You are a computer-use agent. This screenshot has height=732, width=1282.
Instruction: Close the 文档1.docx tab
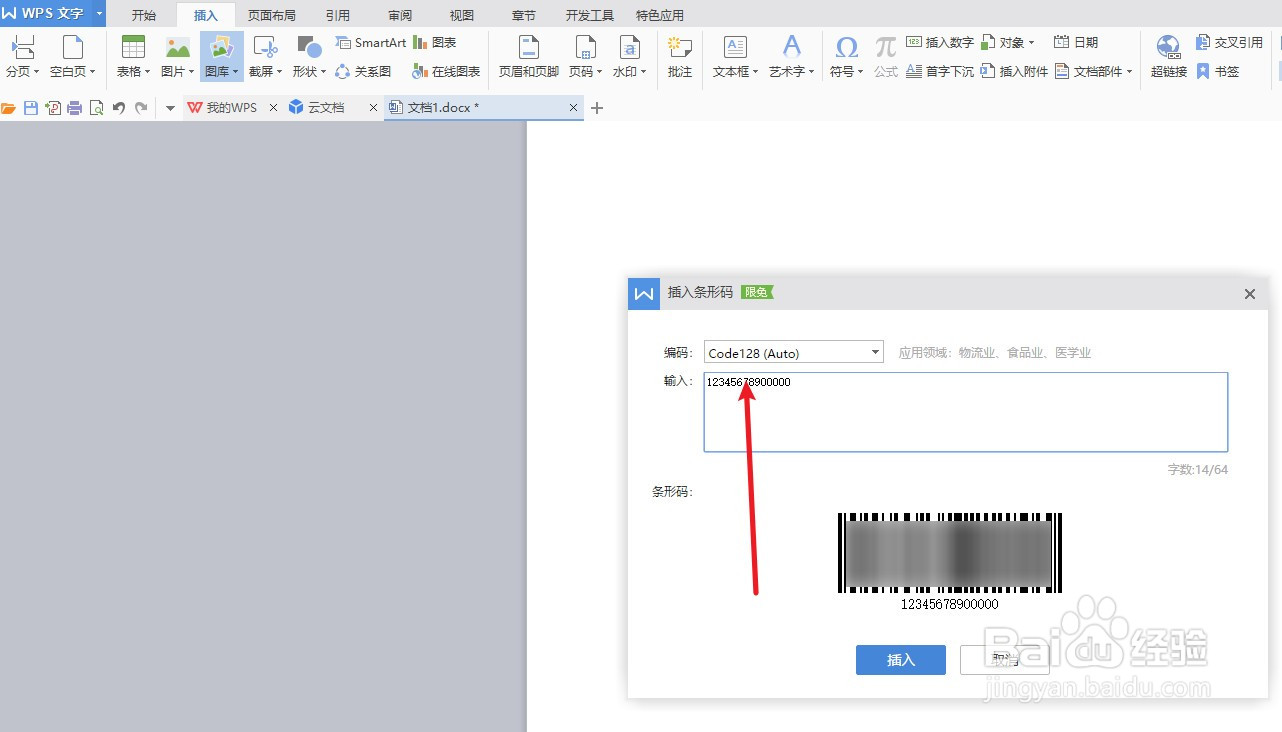click(x=573, y=108)
